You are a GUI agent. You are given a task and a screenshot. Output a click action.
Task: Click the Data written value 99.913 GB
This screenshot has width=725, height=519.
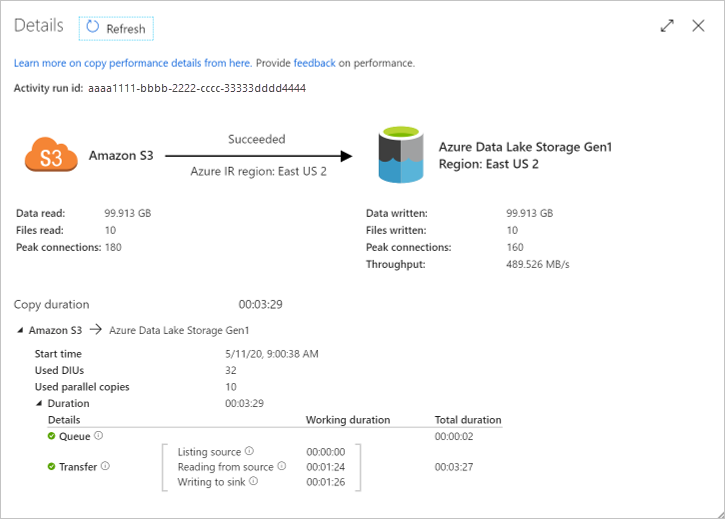tap(529, 213)
